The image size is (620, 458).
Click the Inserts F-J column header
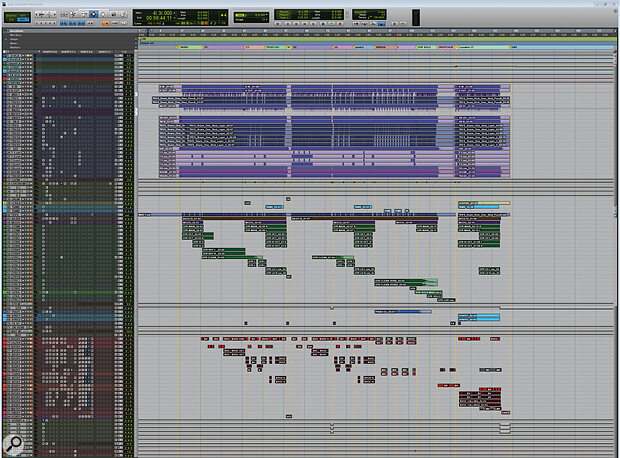click(68, 52)
